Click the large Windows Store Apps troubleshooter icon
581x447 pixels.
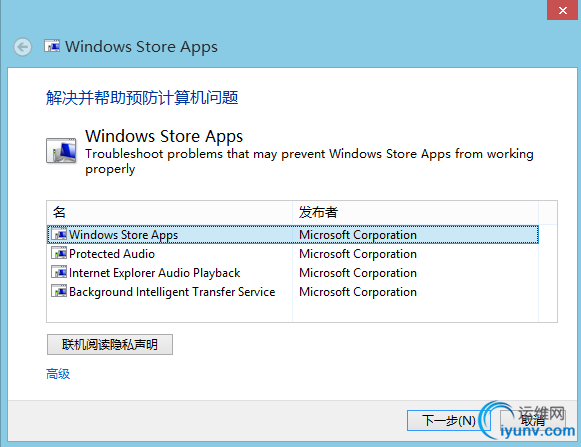click(x=61, y=151)
